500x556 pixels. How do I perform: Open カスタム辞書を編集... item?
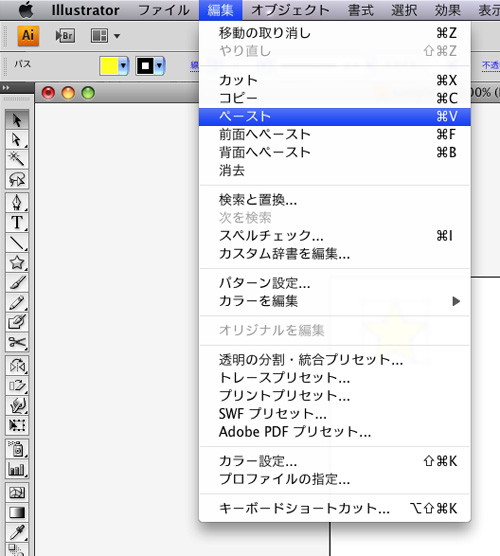click(335, 254)
